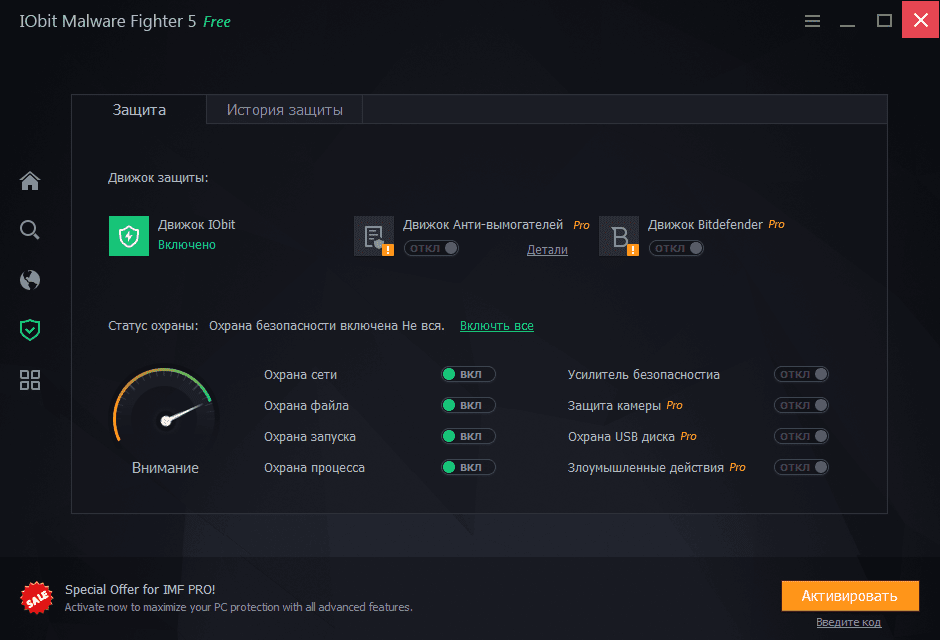Select the Protect shield sidebar icon

[30, 330]
